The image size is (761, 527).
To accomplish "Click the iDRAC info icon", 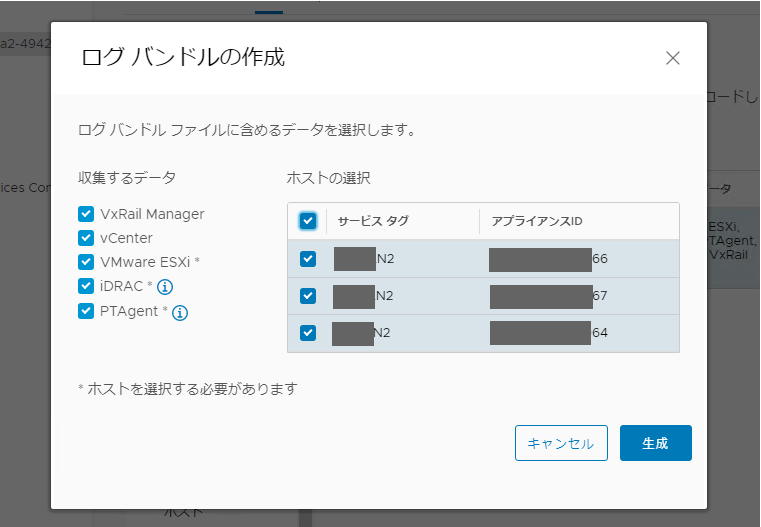I will click(x=165, y=287).
